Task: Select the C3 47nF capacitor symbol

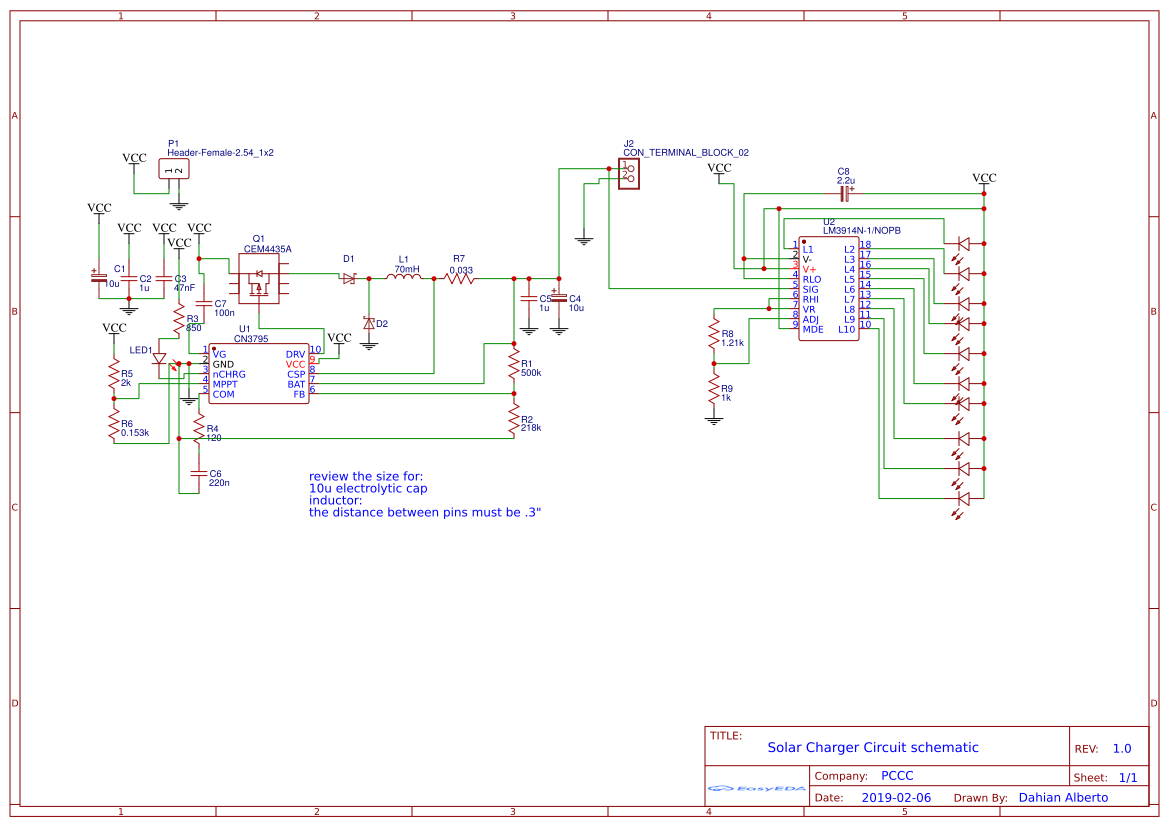Action: click(164, 278)
